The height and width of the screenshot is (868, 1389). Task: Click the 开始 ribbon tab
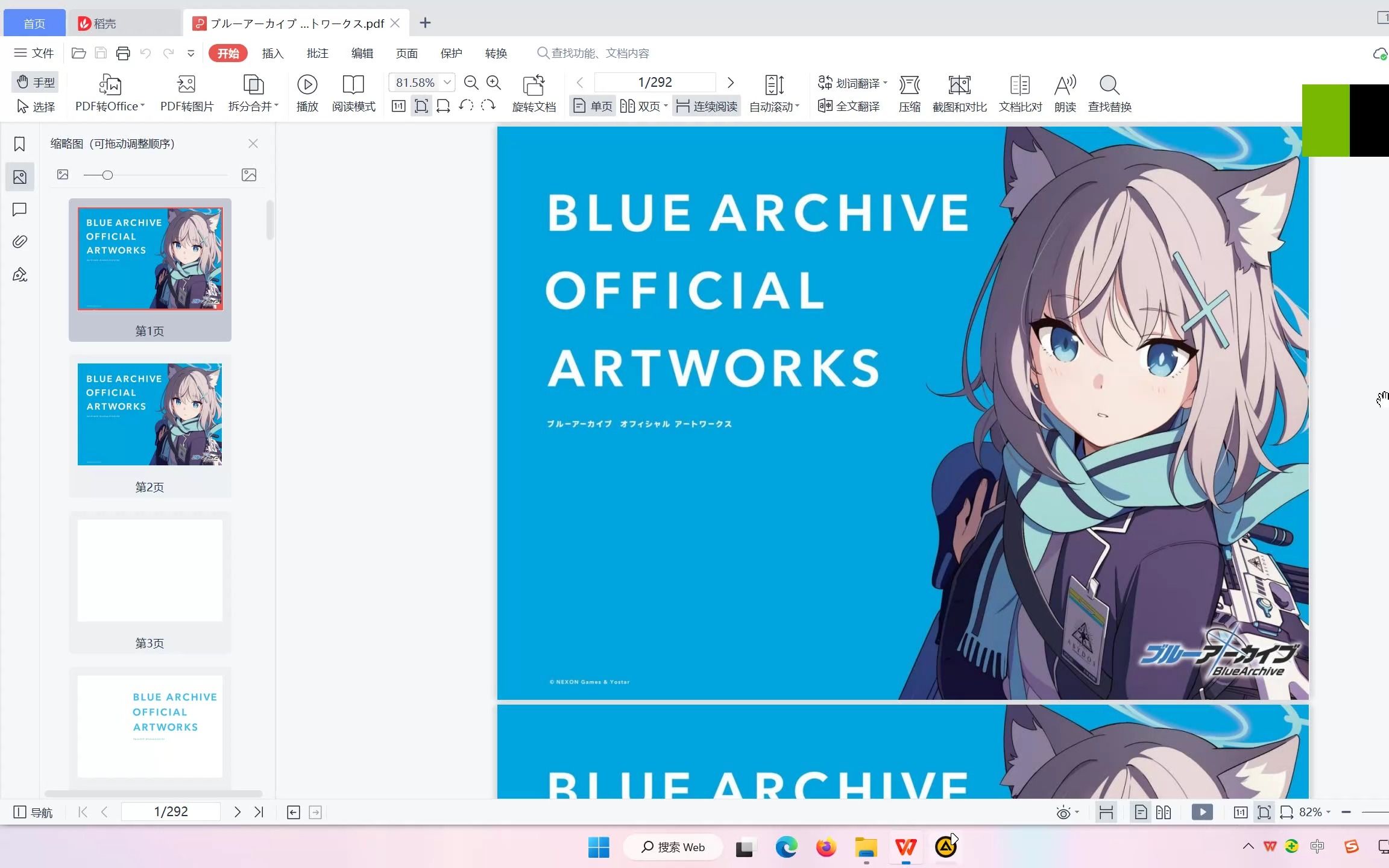click(228, 53)
